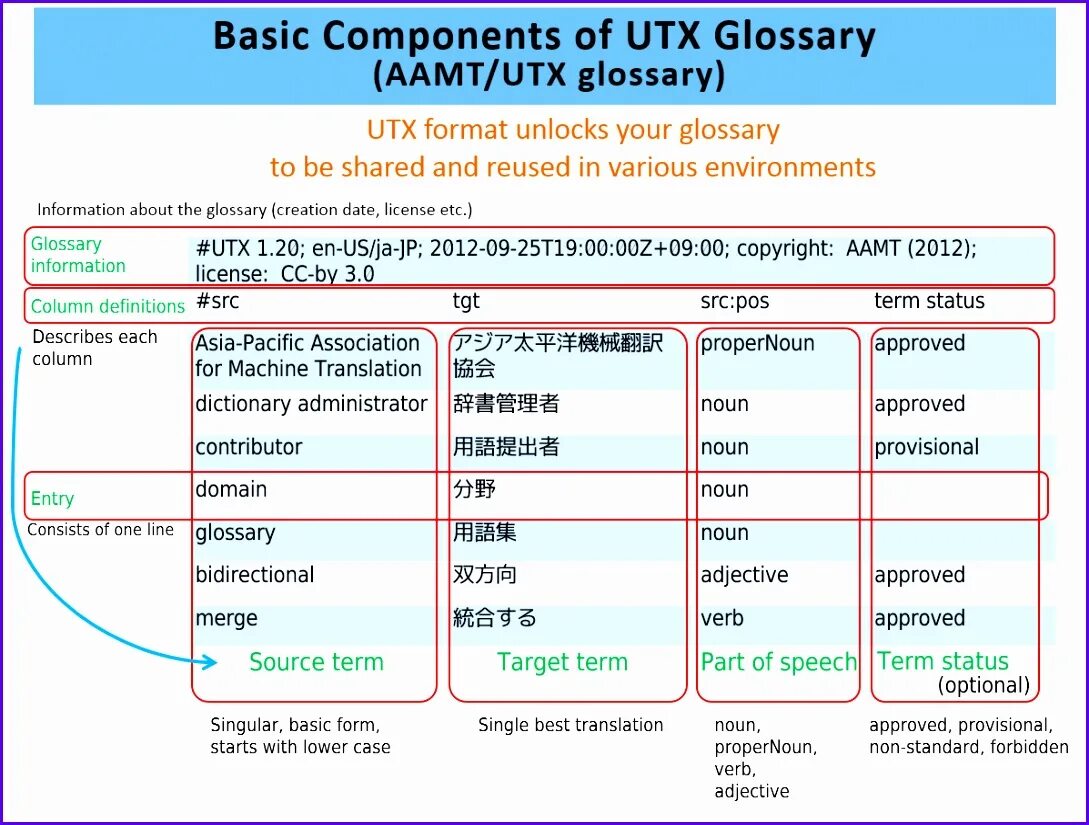Click the 'domain' source term
Viewport: 1089px width, 825px height.
pyautogui.click(x=231, y=489)
